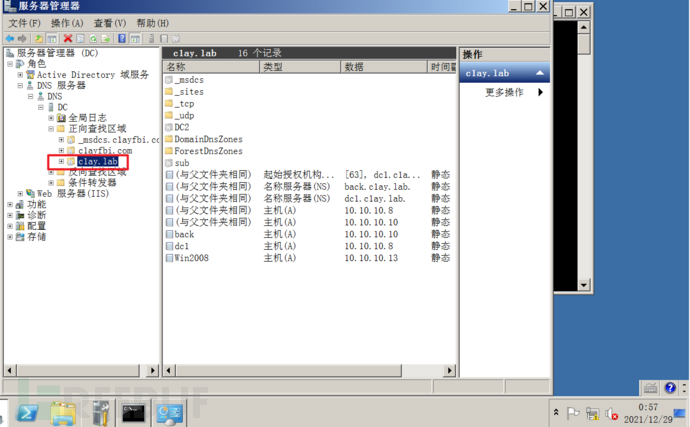Click the Export list icon in toolbar
Screen dimensions: 690x427
tap(106, 39)
